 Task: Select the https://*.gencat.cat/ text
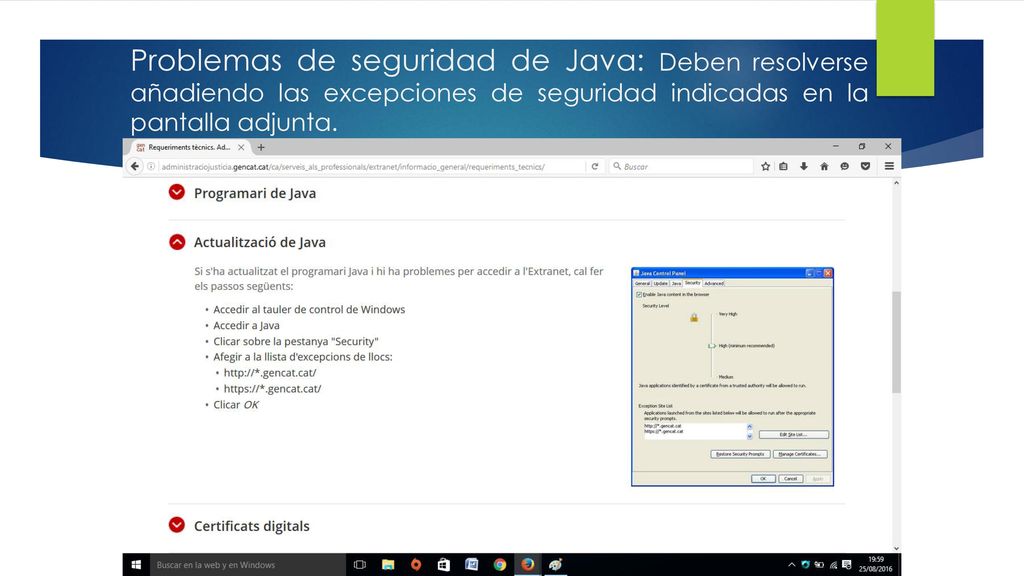tap(272, 389)
